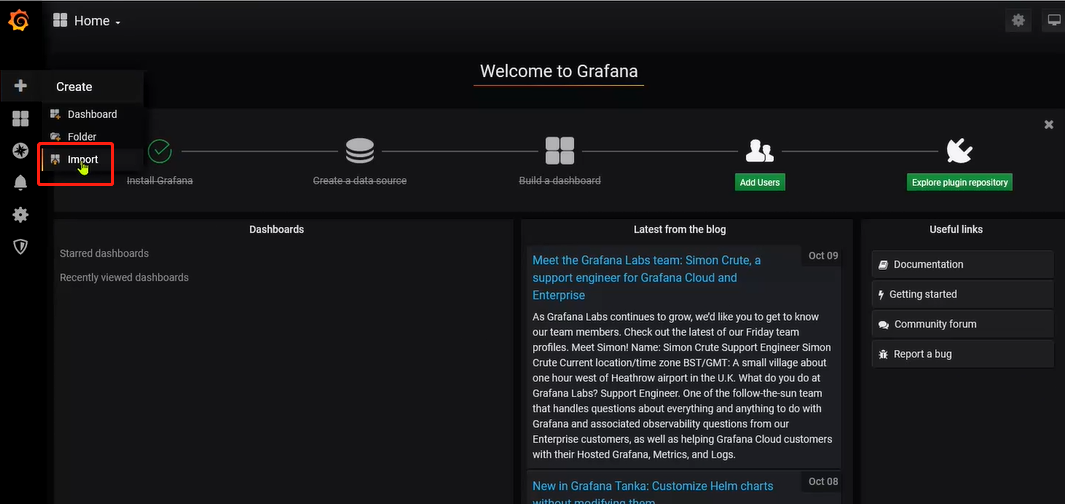Click the Install Grafana step text
This screenshot has height=504, width=1065.
click(160, 181)
